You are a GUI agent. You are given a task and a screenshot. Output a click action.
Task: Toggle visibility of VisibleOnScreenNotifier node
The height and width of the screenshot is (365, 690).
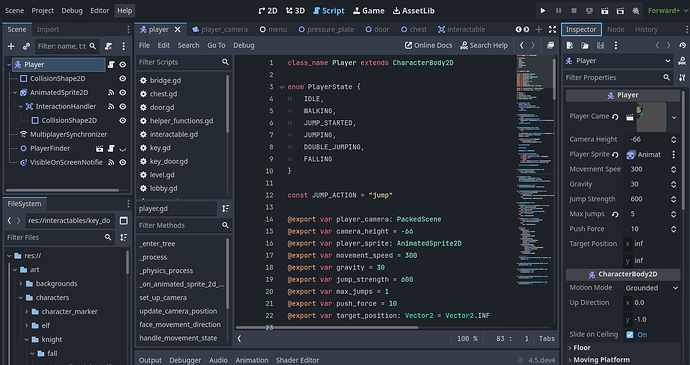click(x=123, y=162)
